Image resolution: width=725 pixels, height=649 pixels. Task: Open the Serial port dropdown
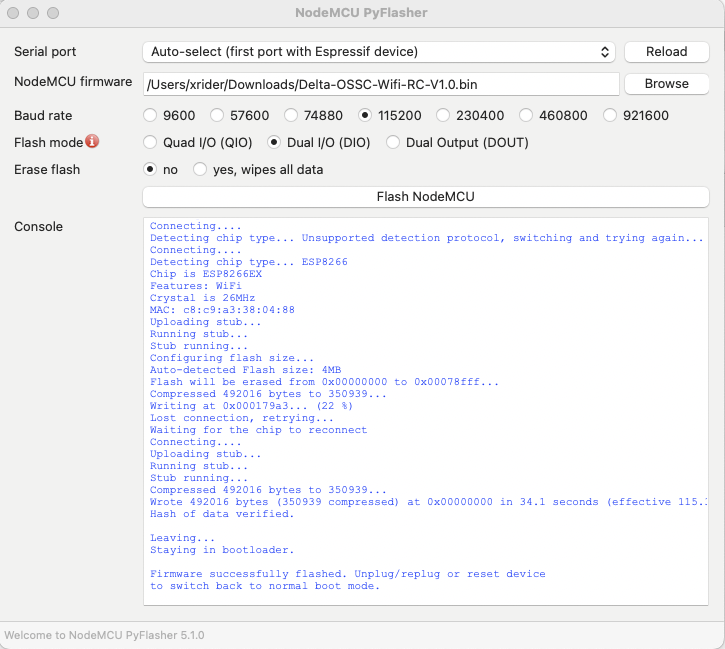point(379,52)
